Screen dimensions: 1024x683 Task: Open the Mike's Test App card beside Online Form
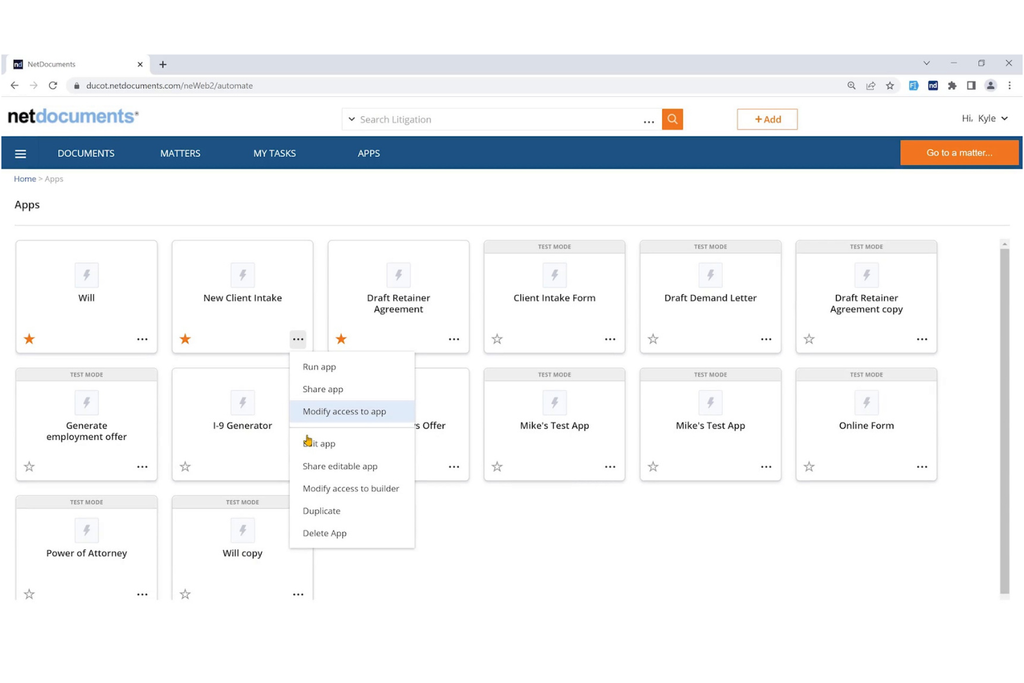[711, 424]
